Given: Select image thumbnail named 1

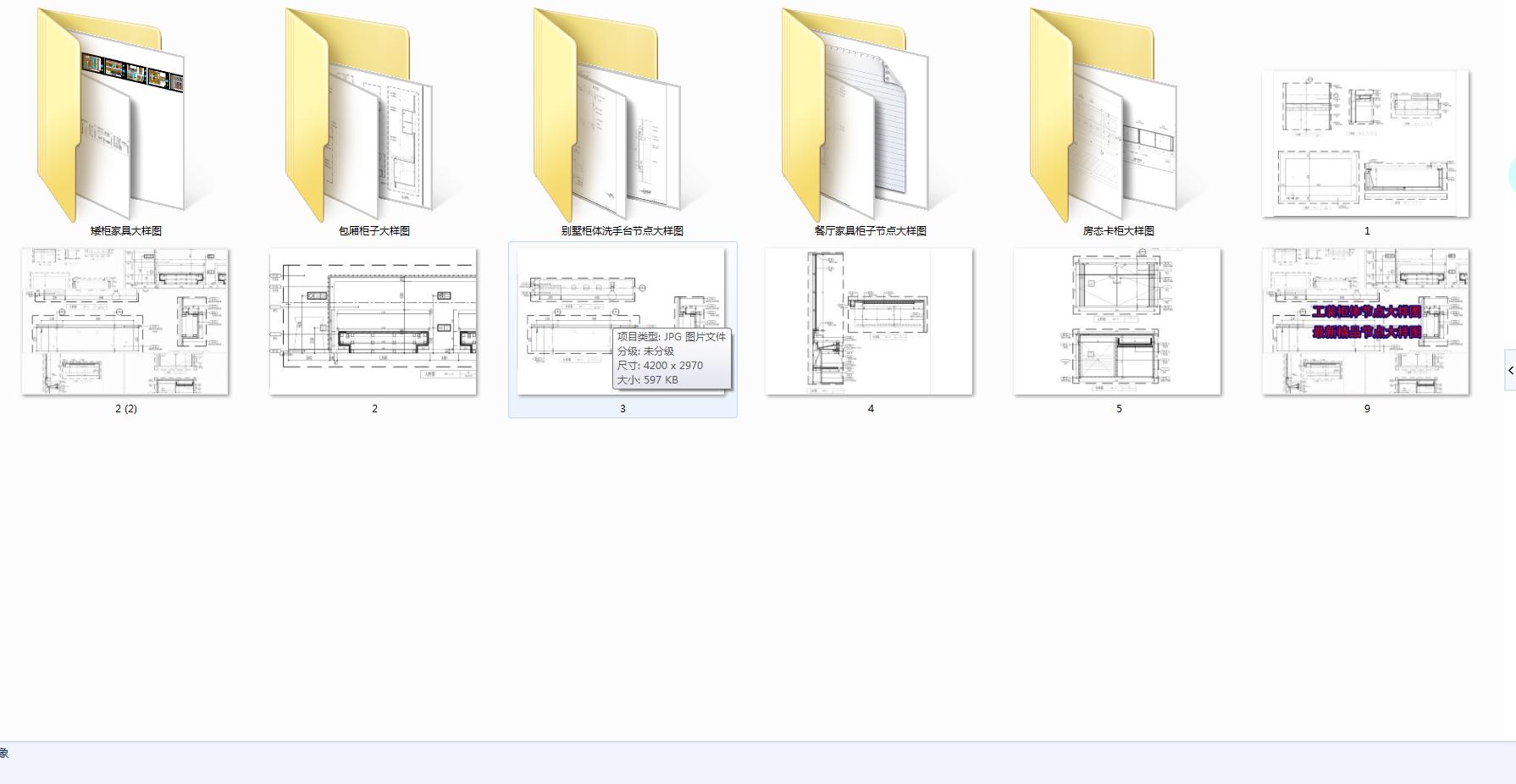Looking at the screenshot, I should coord(1365,143).
